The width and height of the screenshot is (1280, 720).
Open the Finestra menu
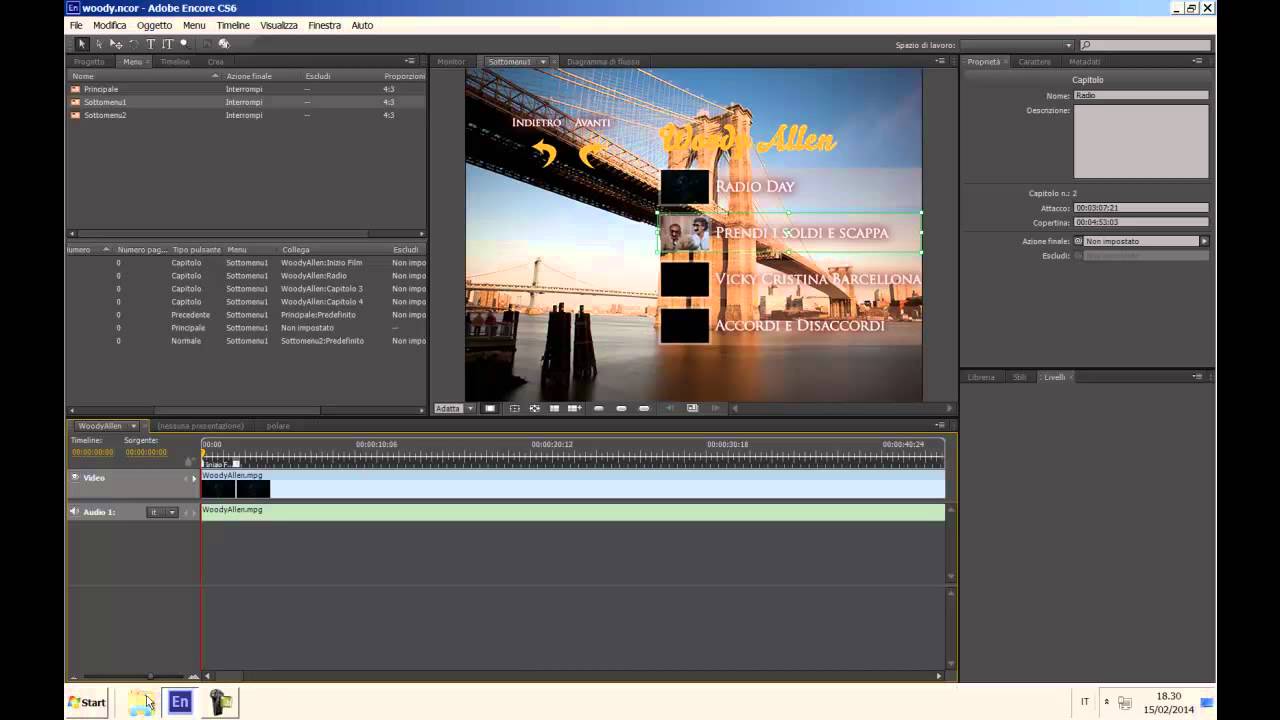point(324,25)
